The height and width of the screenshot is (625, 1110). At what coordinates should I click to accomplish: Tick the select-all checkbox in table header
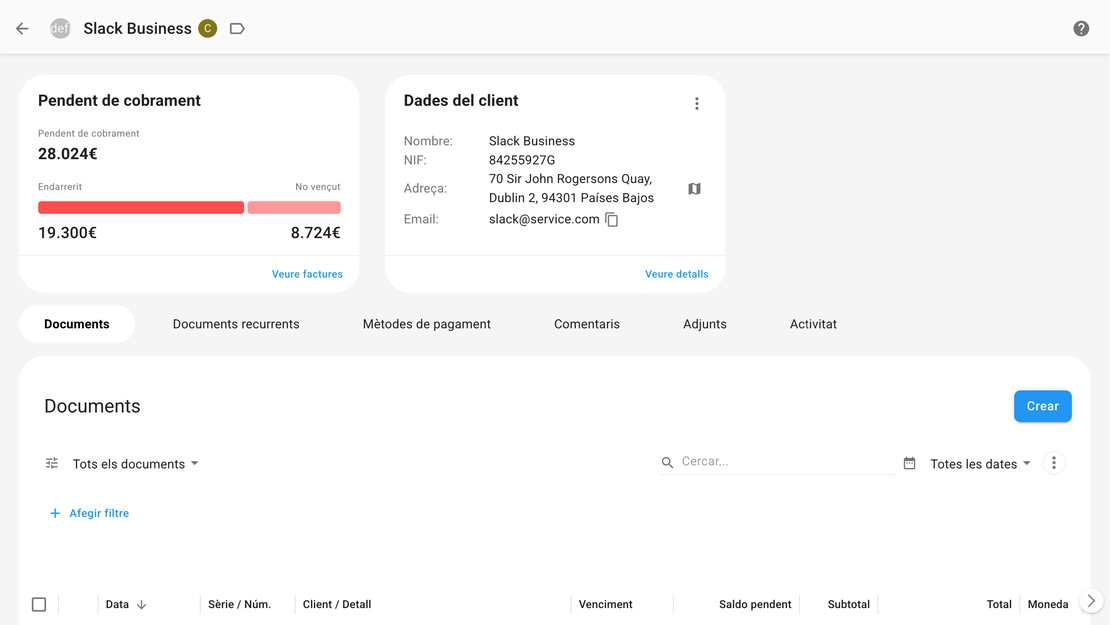39,604
